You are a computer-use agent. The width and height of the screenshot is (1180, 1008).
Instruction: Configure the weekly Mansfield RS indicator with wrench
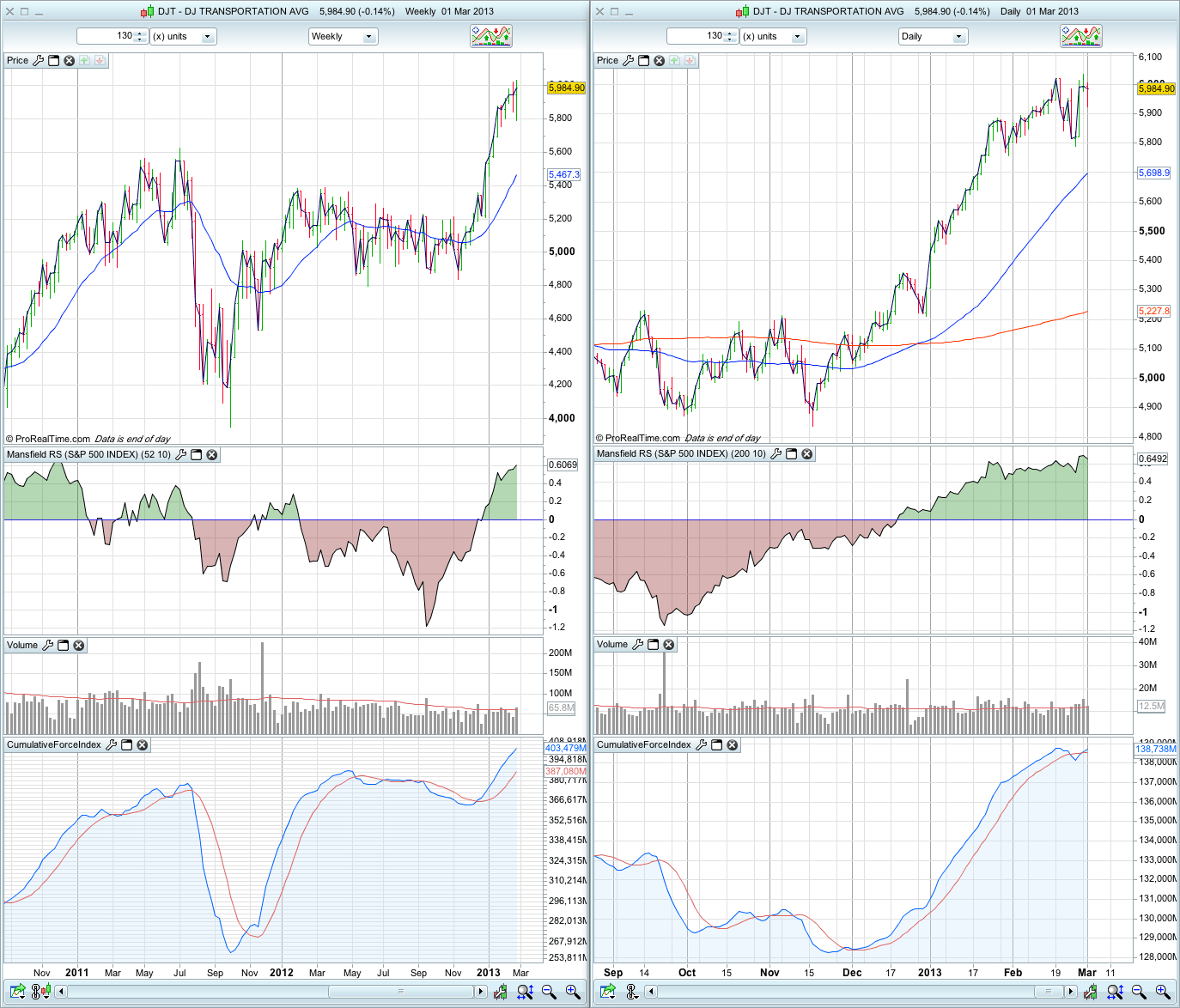click(180, 455)
